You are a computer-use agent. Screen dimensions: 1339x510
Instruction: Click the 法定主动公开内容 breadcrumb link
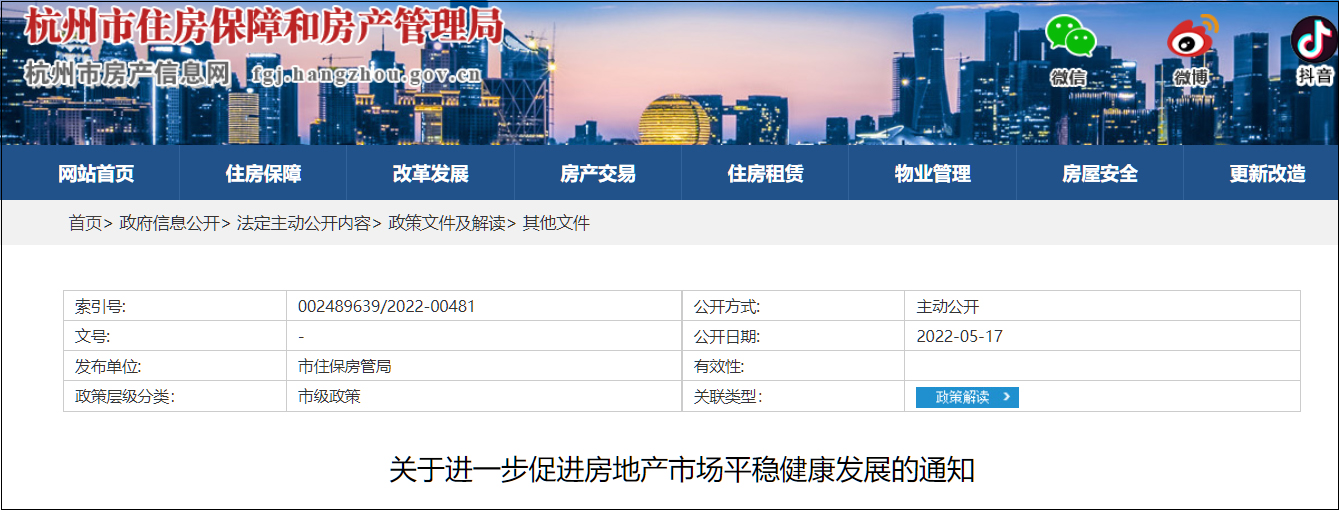click(303, 223)
